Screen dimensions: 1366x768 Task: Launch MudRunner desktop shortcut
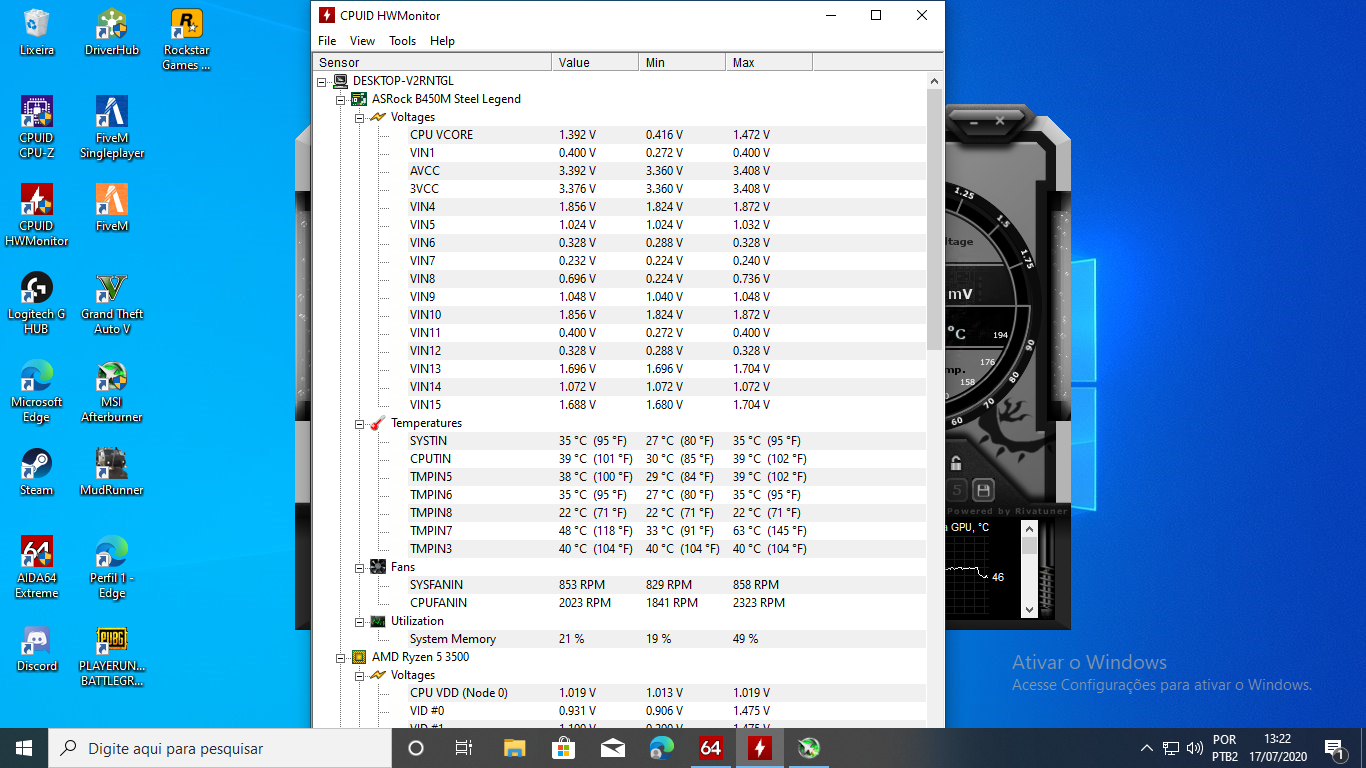112,472
